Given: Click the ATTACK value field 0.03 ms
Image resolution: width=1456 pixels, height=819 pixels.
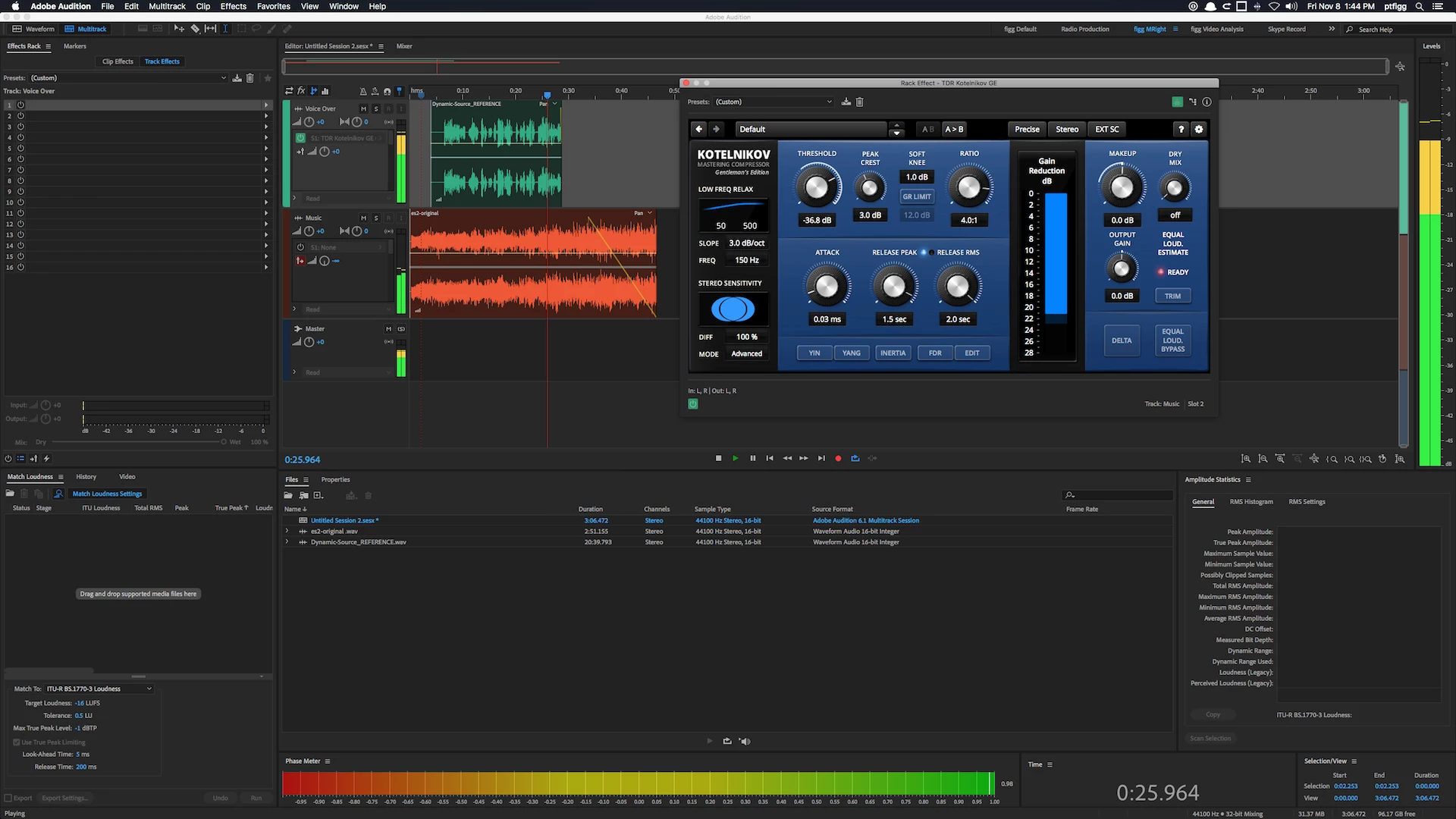Looking at the screenshot, I should coord(827,319).
